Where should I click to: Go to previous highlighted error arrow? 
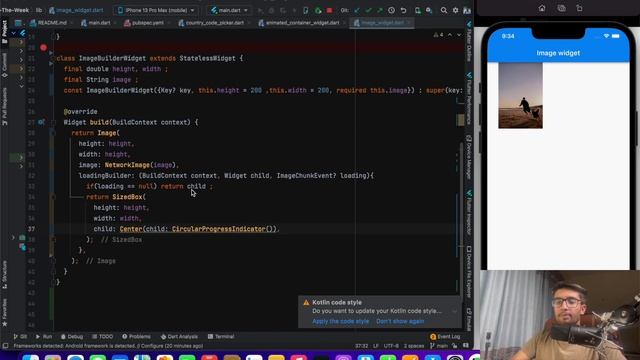coord(450,35)
